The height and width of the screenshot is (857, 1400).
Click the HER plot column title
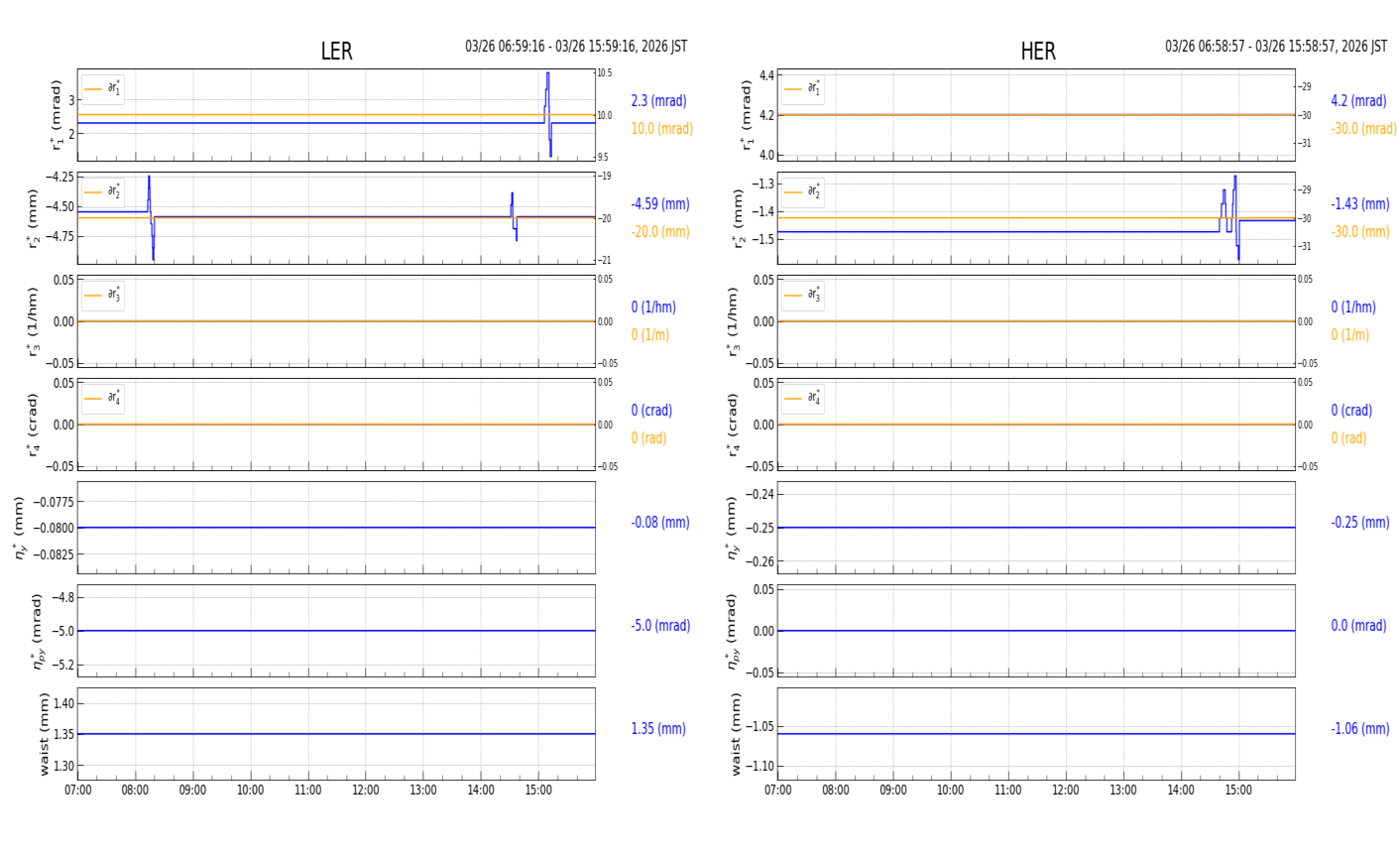pos(1037,52)
